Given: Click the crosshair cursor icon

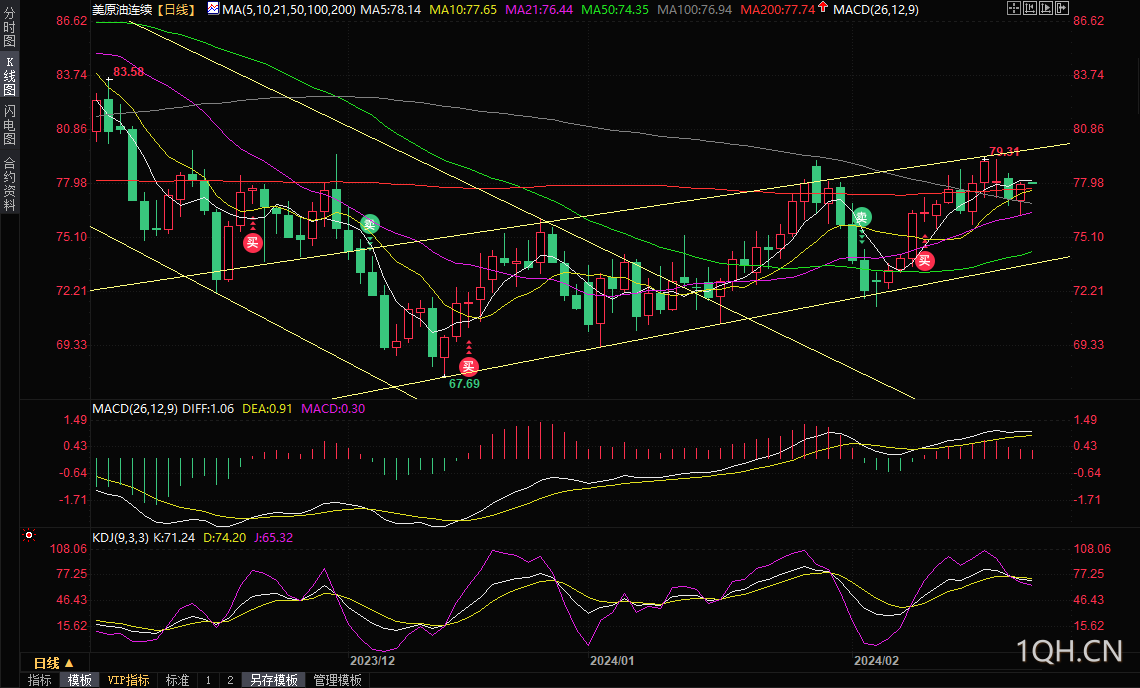Looking at the screenshot, I should (x=1013, y=8).
